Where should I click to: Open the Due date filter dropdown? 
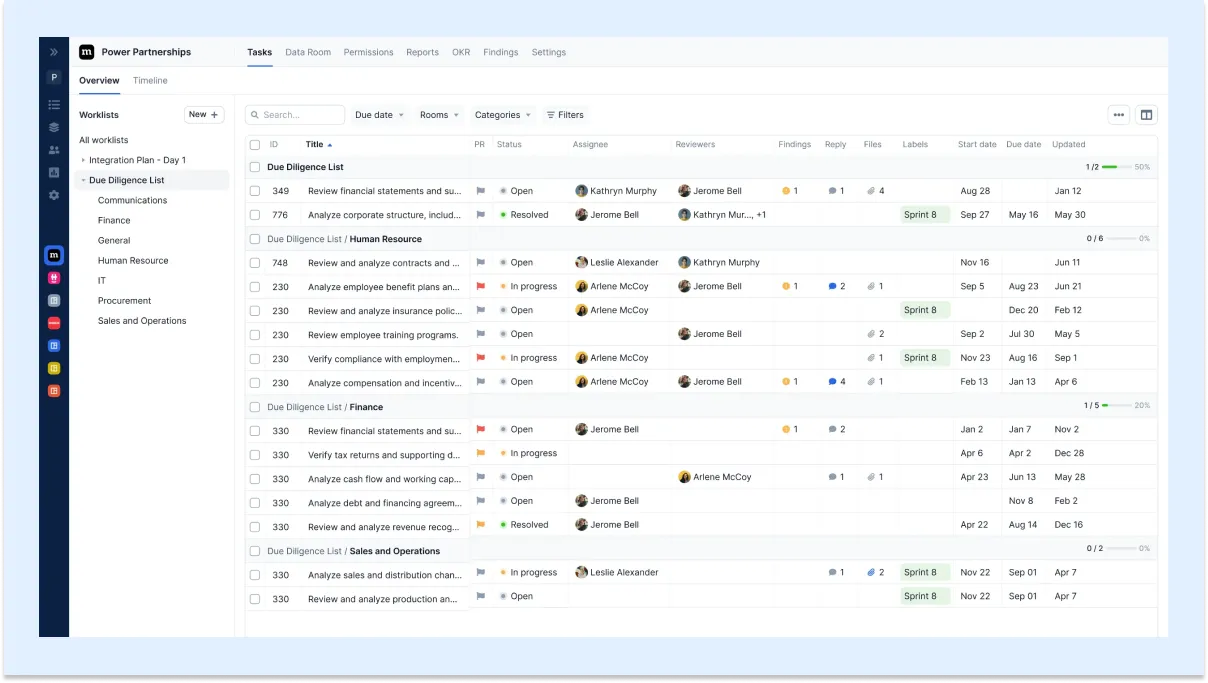point(379,115)
